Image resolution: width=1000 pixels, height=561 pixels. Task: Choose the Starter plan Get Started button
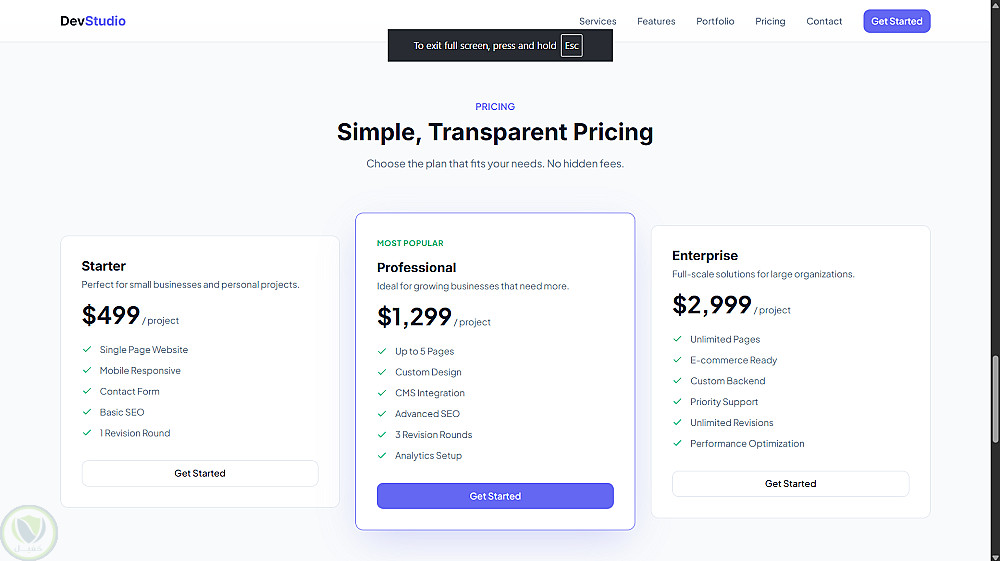pyautogui.click(x=200, y=473)
